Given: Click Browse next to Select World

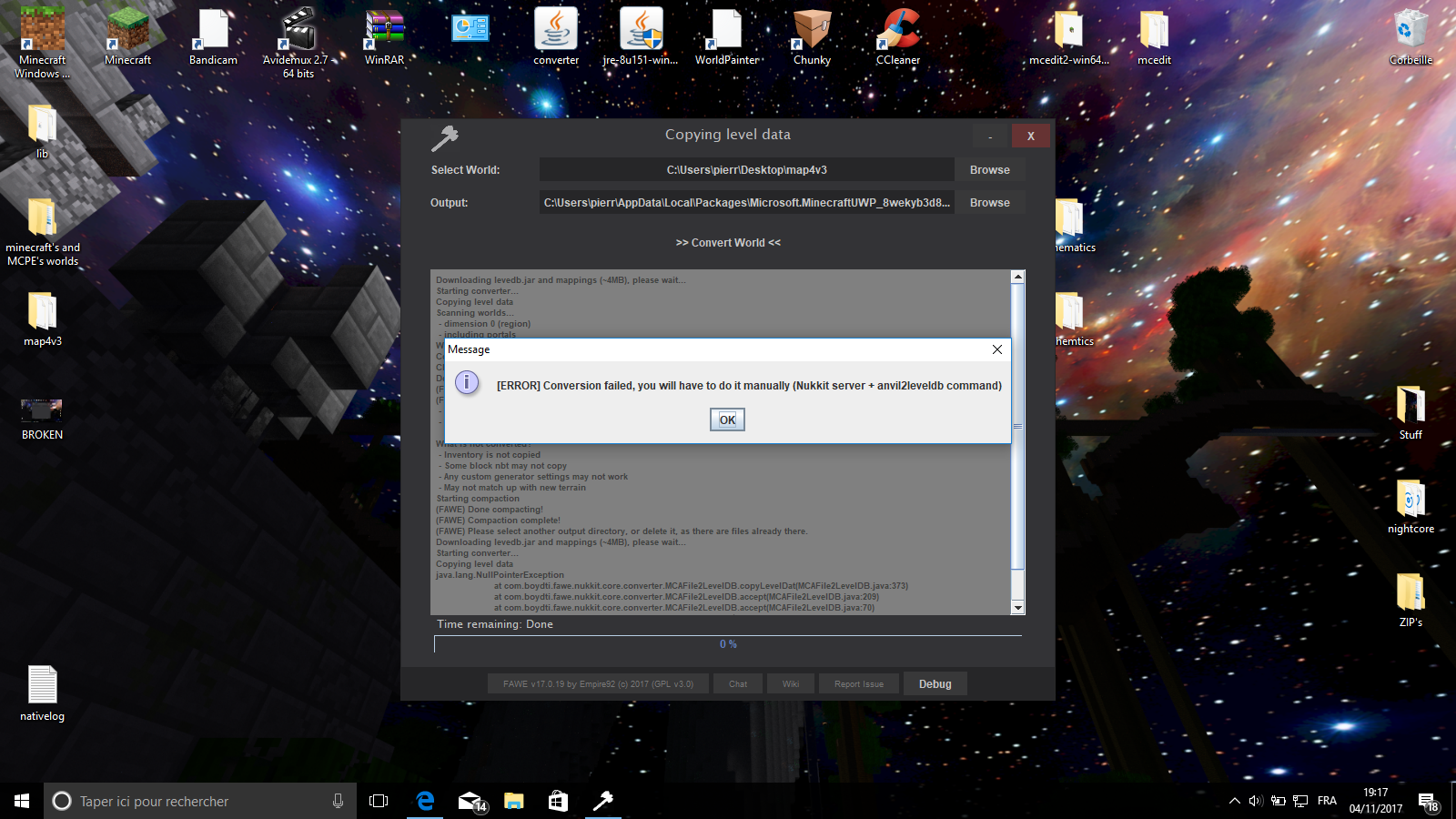Looking at the screenshot, I should [x=989, y=170].
